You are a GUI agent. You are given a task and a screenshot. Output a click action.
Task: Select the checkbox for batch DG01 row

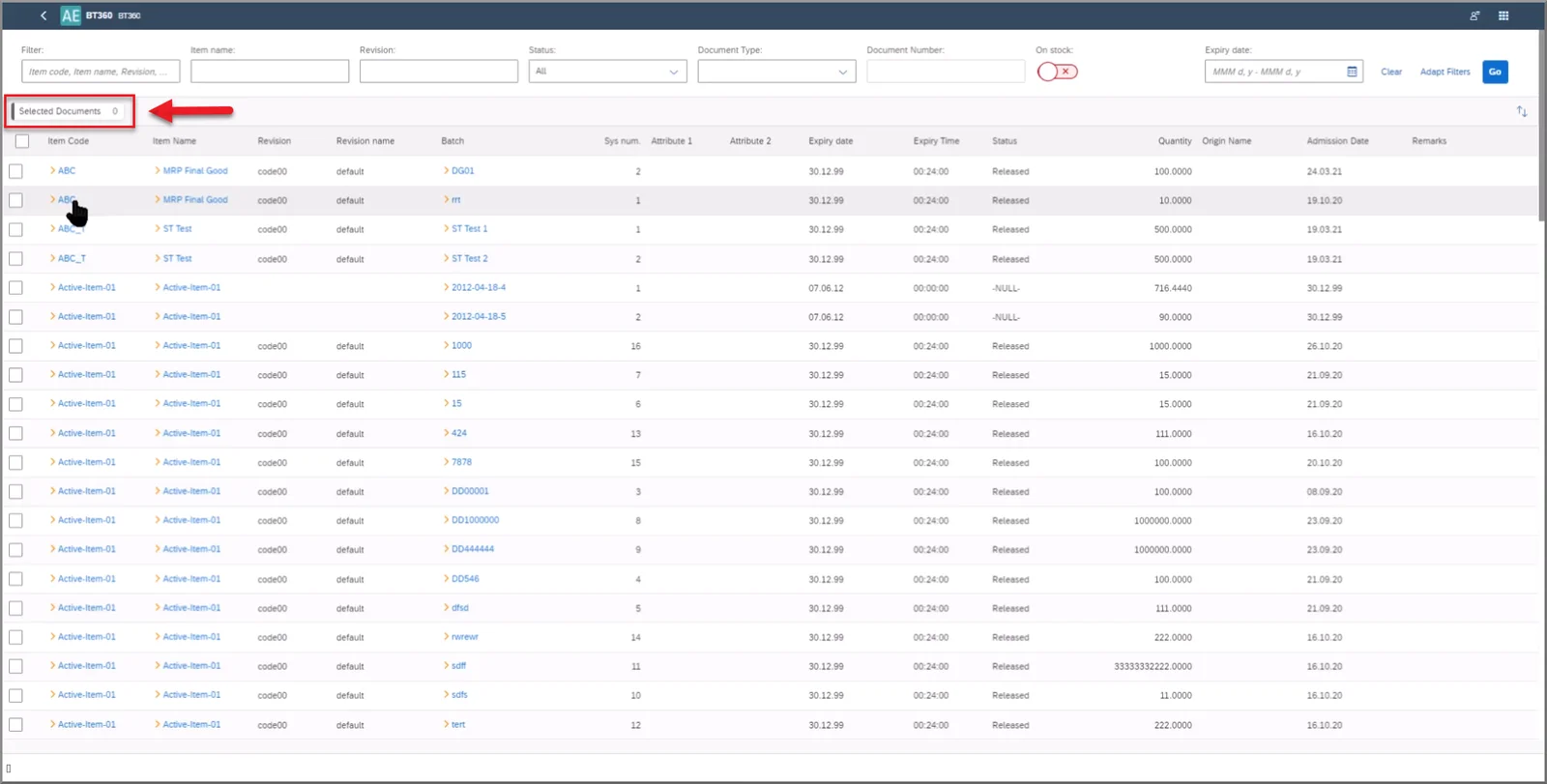(16, 171)
